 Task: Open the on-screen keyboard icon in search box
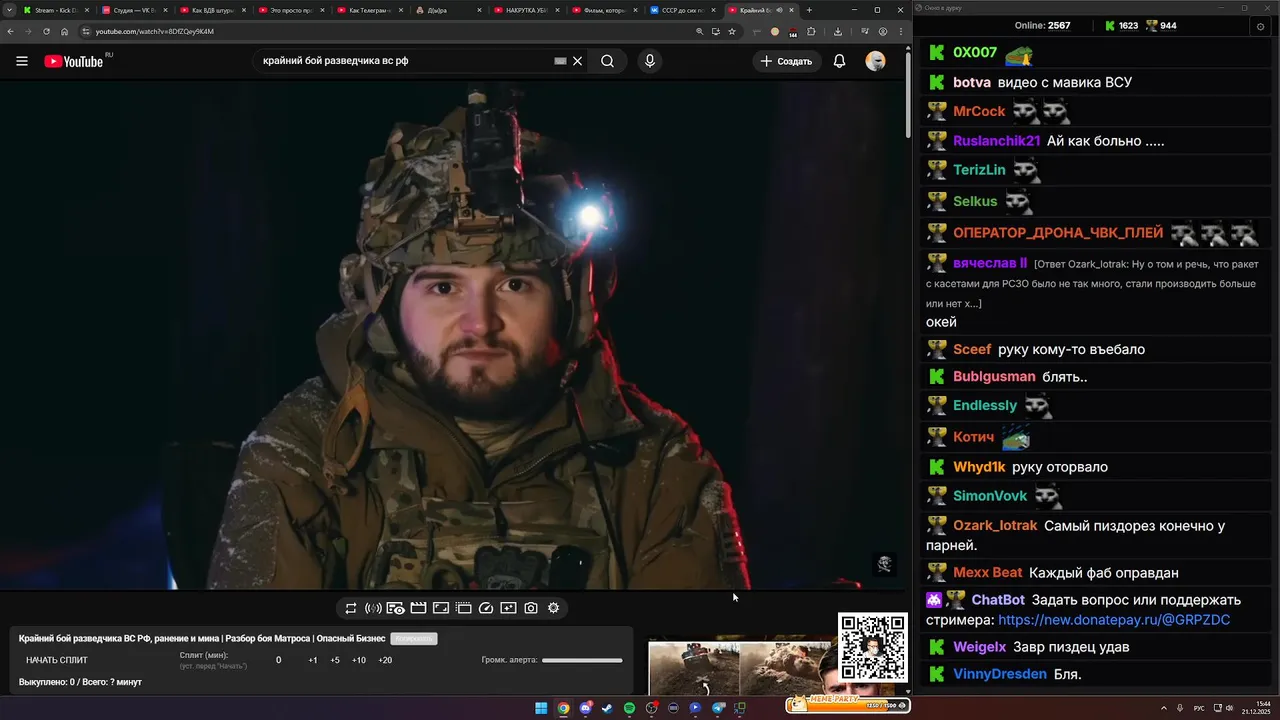560,61
